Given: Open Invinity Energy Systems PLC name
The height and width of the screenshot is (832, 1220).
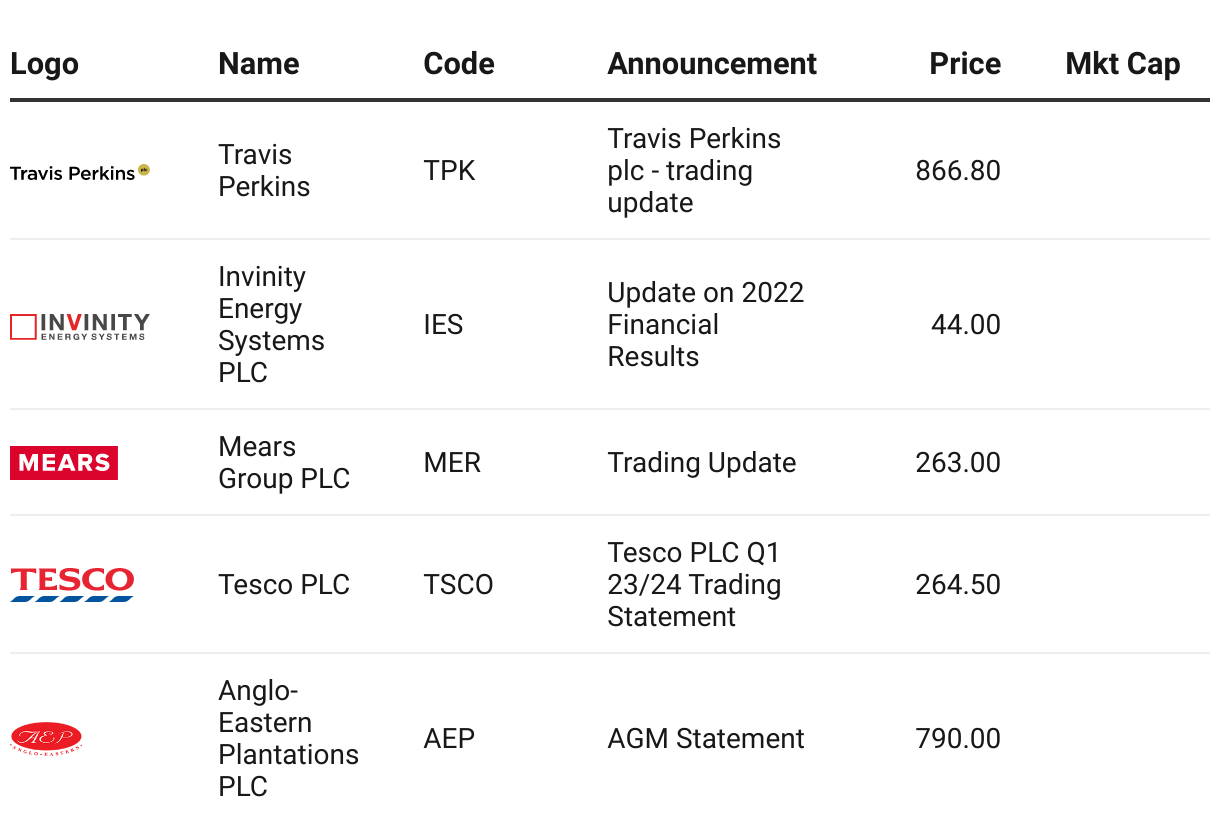Looking at the screenshot, I should click(x=271, y=324).
